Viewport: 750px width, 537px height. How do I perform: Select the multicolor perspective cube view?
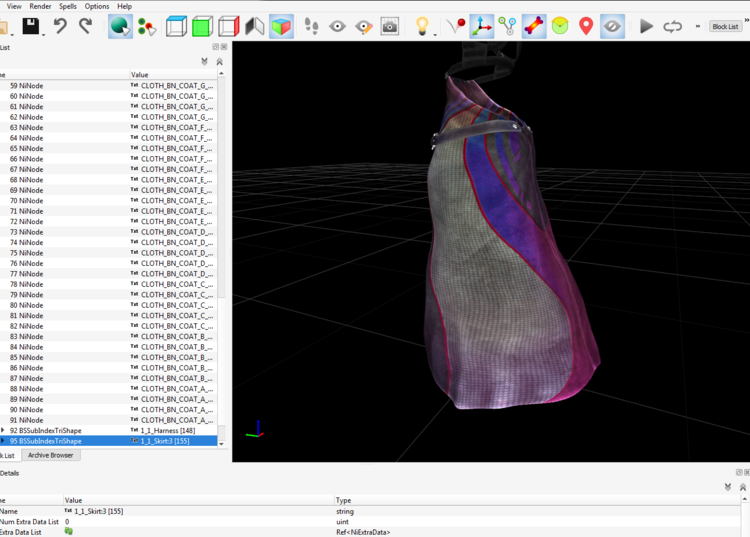coord(281,26)
